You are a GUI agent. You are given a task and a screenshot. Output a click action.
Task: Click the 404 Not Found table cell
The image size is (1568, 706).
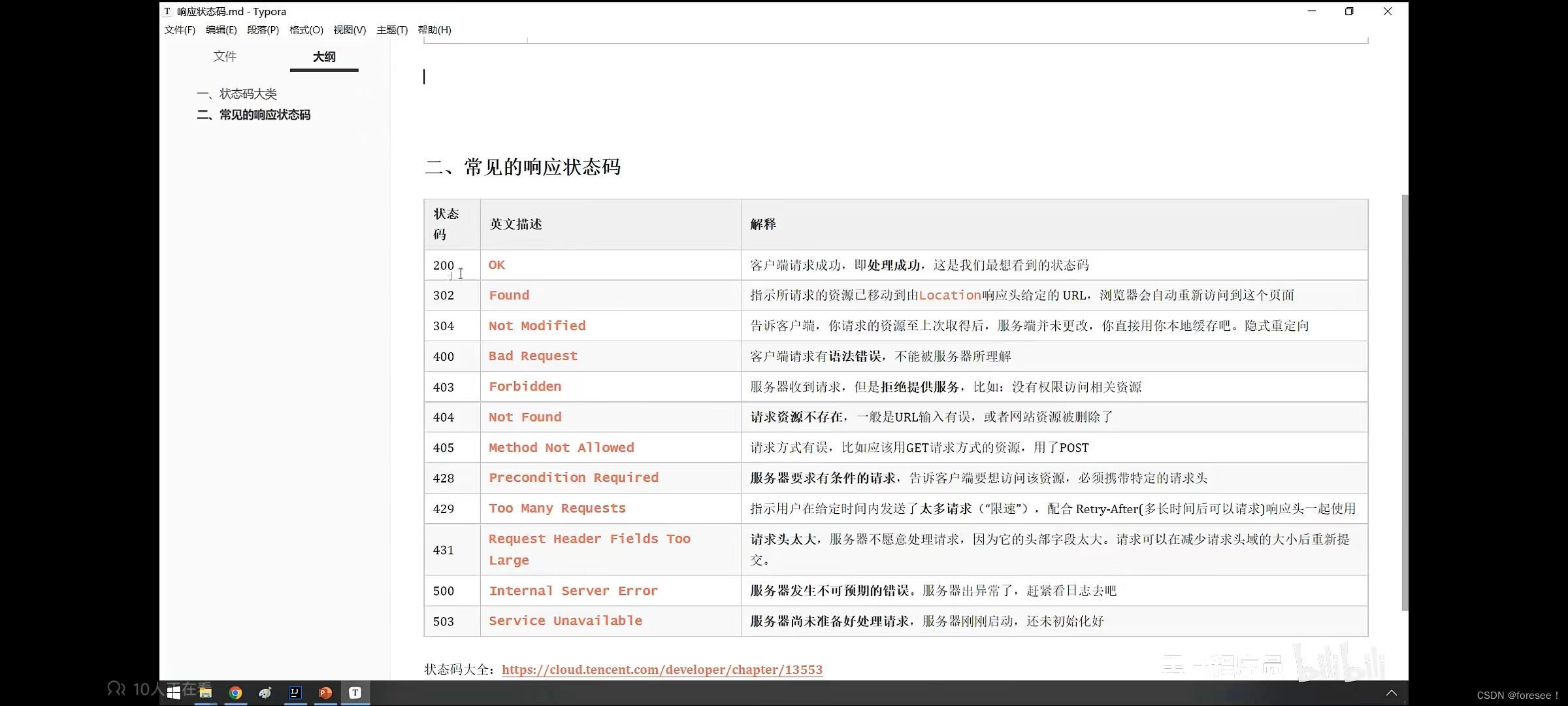pyautogui.click(x=525, y=417)
